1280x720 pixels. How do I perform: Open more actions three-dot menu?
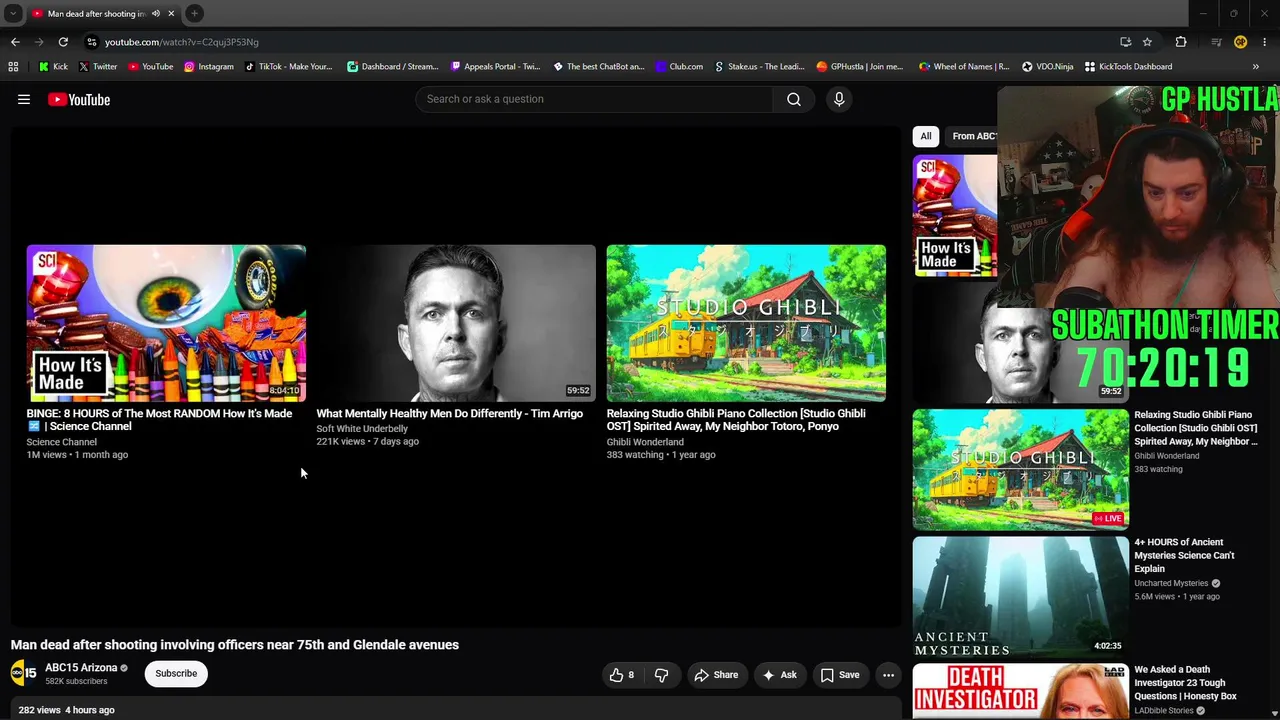(x=888, y=675)
